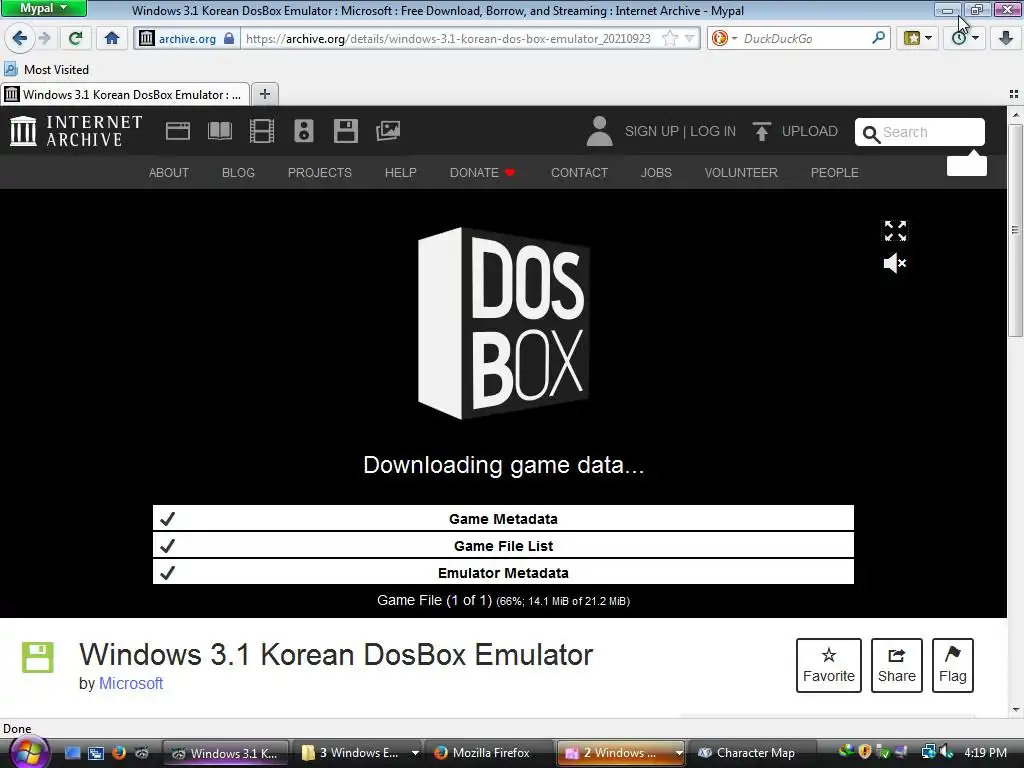Open the PEOPLE menu item
The height and width of the screenshot is (768, 1024).
click(835, 172)
